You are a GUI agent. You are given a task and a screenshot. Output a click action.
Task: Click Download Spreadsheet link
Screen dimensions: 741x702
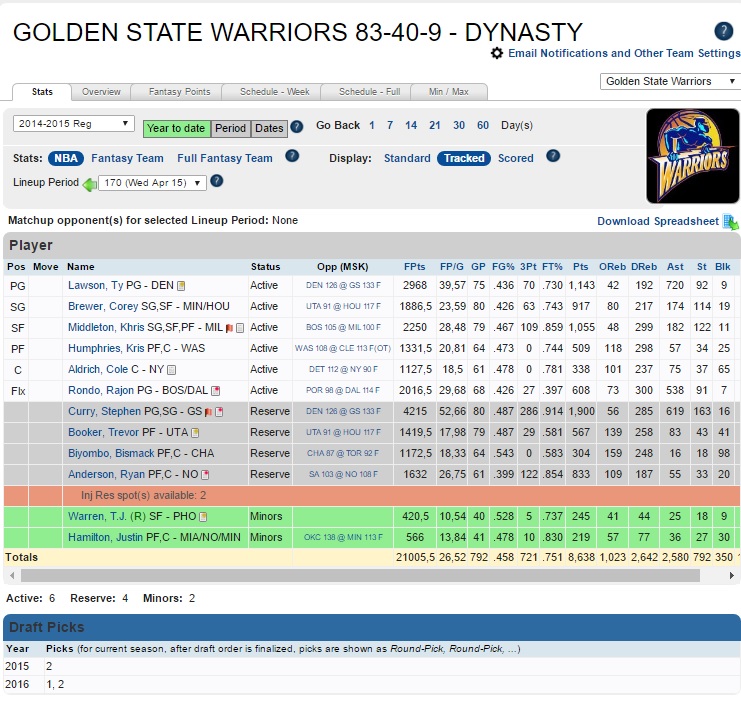658,221
